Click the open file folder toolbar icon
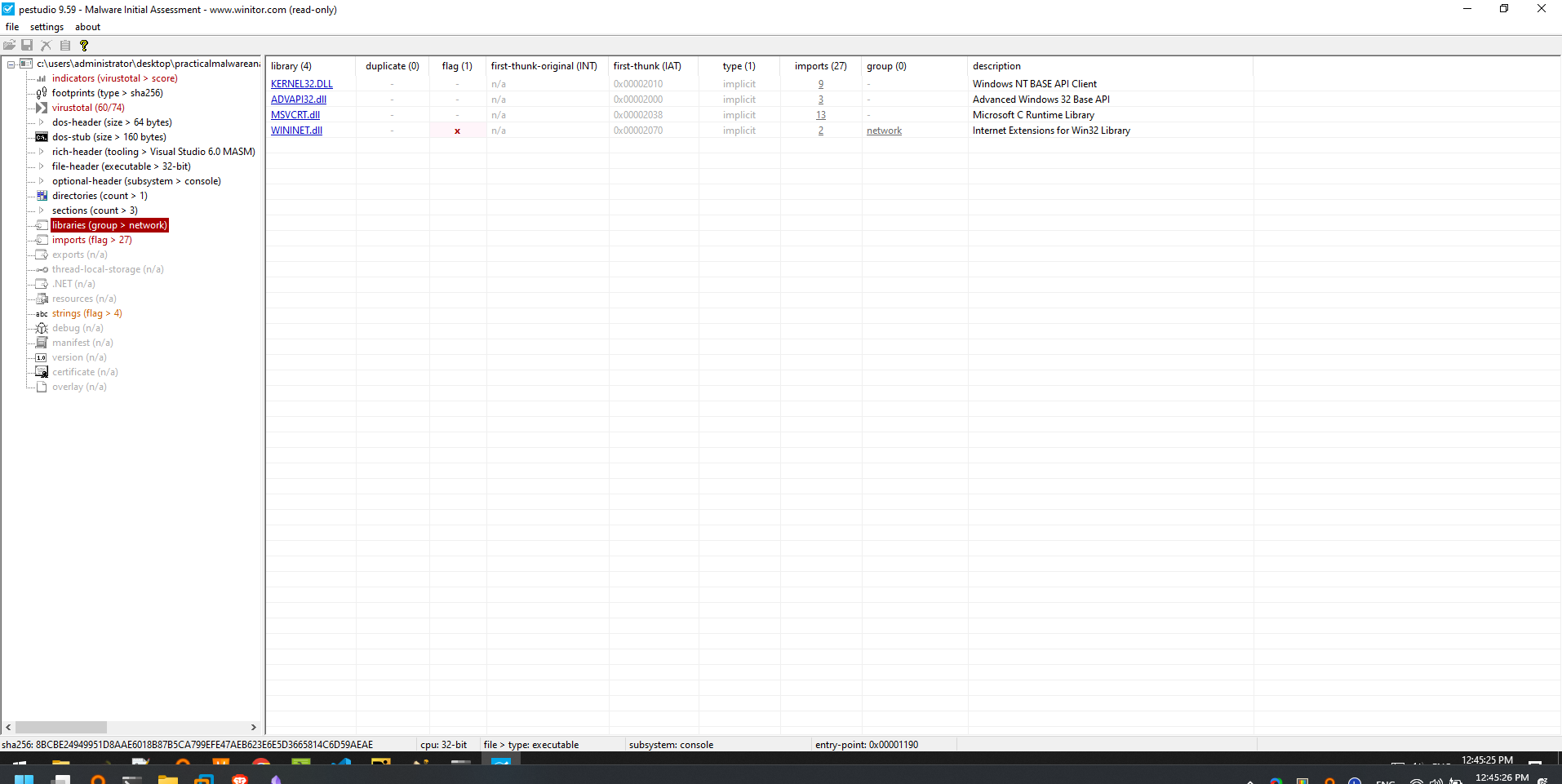The width and height of the screenshot is (1562, 784). pyautogui.click(x=10, y=46)
